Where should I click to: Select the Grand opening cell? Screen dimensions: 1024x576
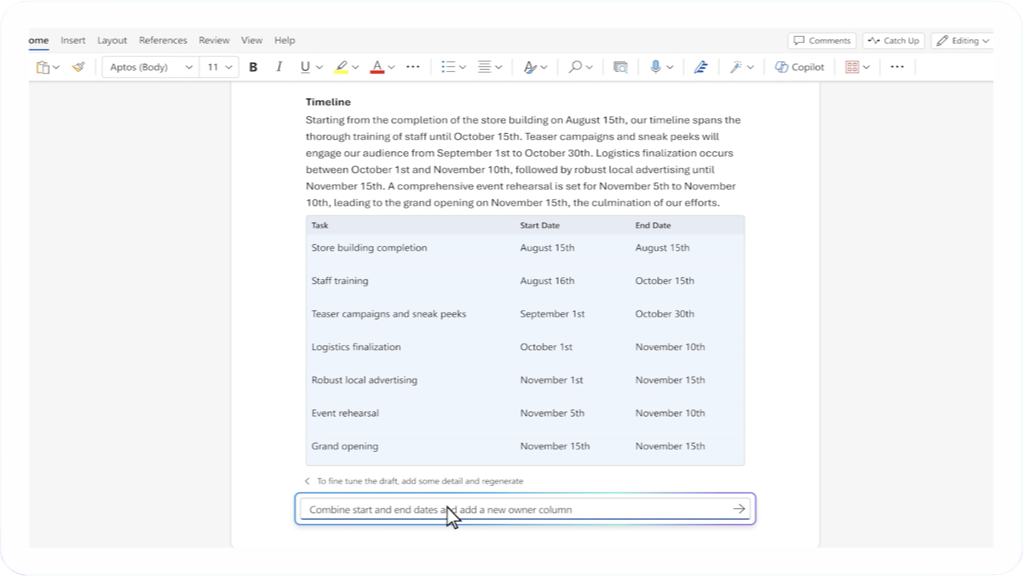(x=344, y=447)
